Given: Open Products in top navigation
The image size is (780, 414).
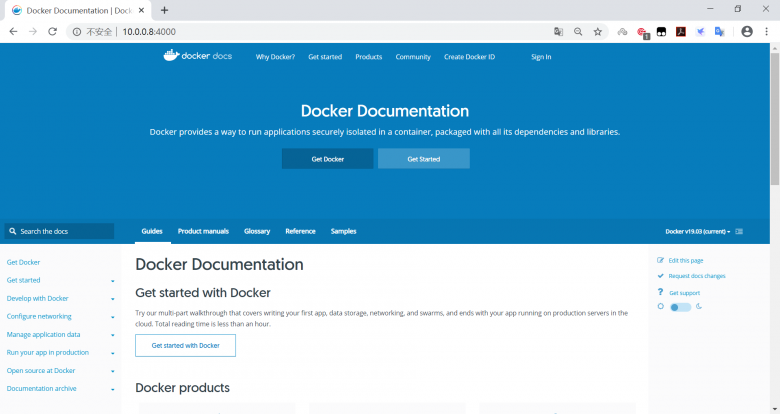Looking at the screenshot, I should click(369, 57).
